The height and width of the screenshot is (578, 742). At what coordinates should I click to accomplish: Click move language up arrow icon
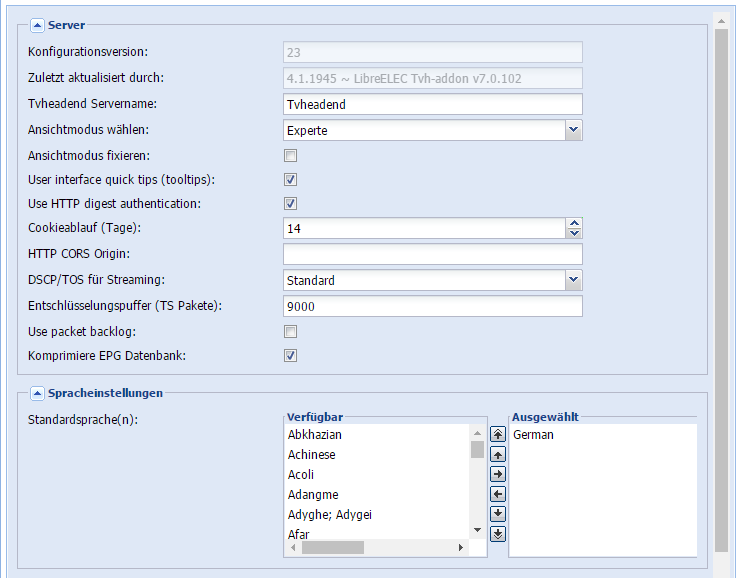(497, 454)
